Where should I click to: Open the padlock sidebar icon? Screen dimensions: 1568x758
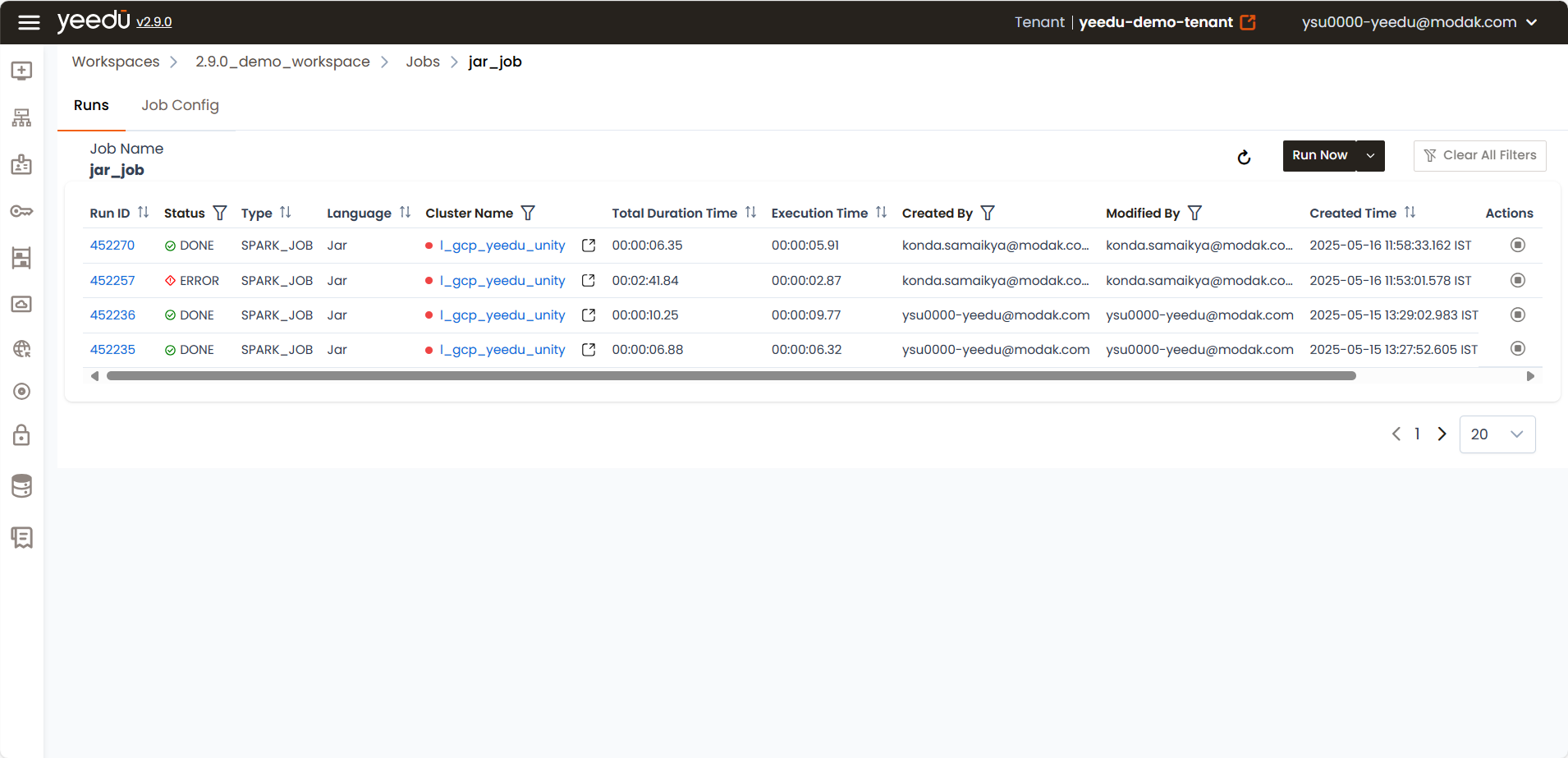[x=22, y=434]
